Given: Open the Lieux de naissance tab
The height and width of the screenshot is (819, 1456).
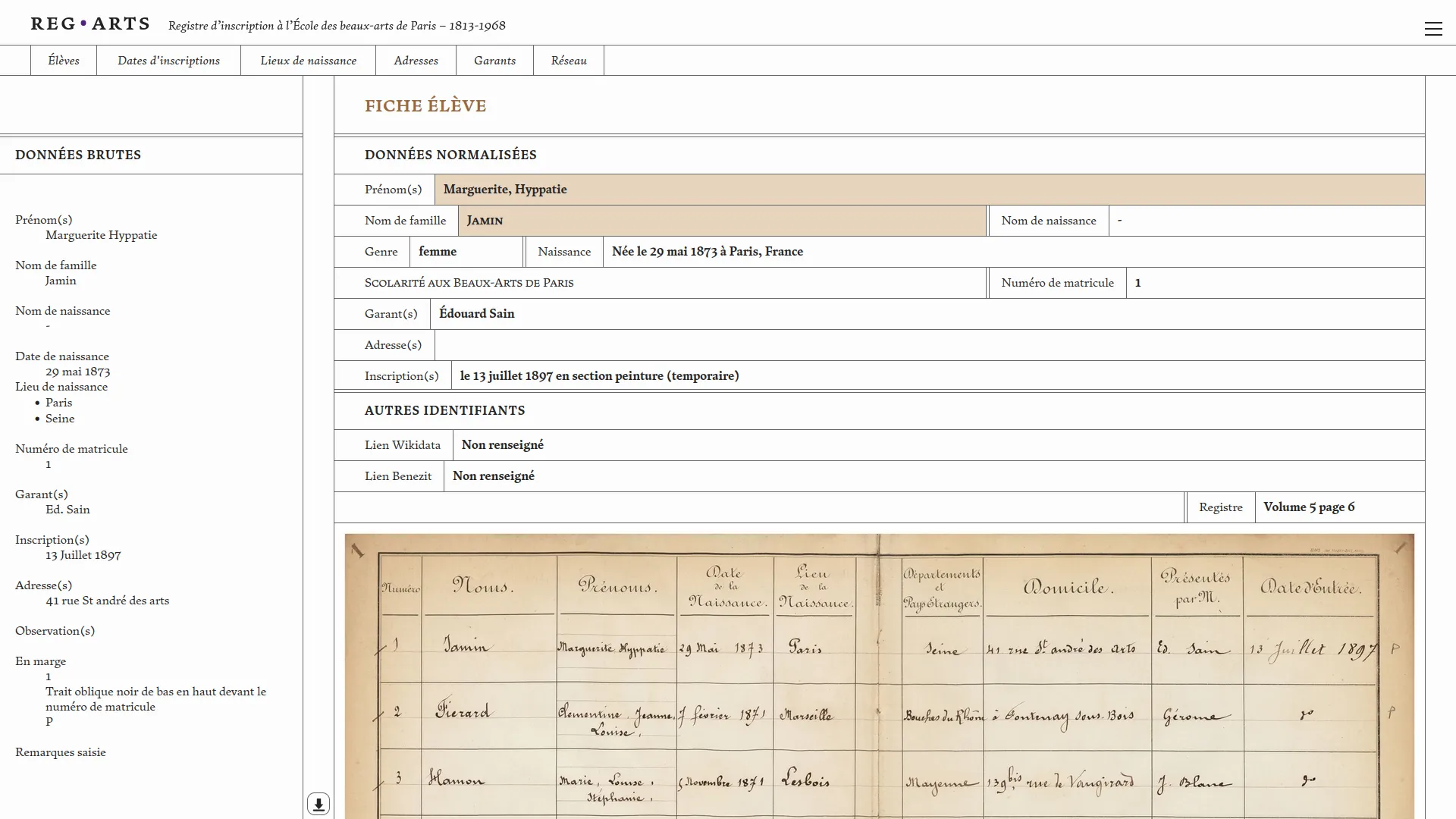Looking at the screenshot, I should (308, 61).
